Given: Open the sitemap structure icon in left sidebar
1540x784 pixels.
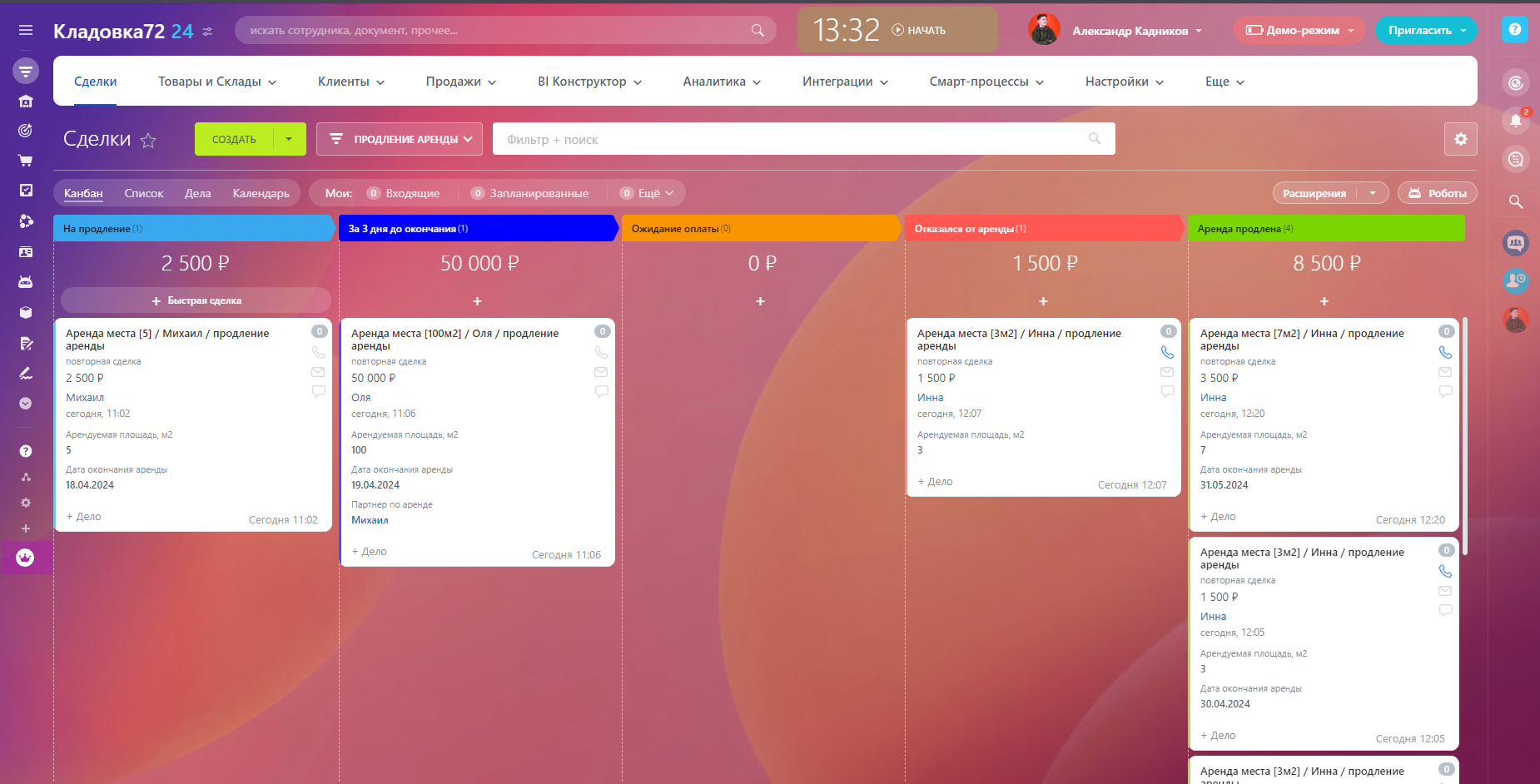Looking at the screenshot, I should pos(26,477).
